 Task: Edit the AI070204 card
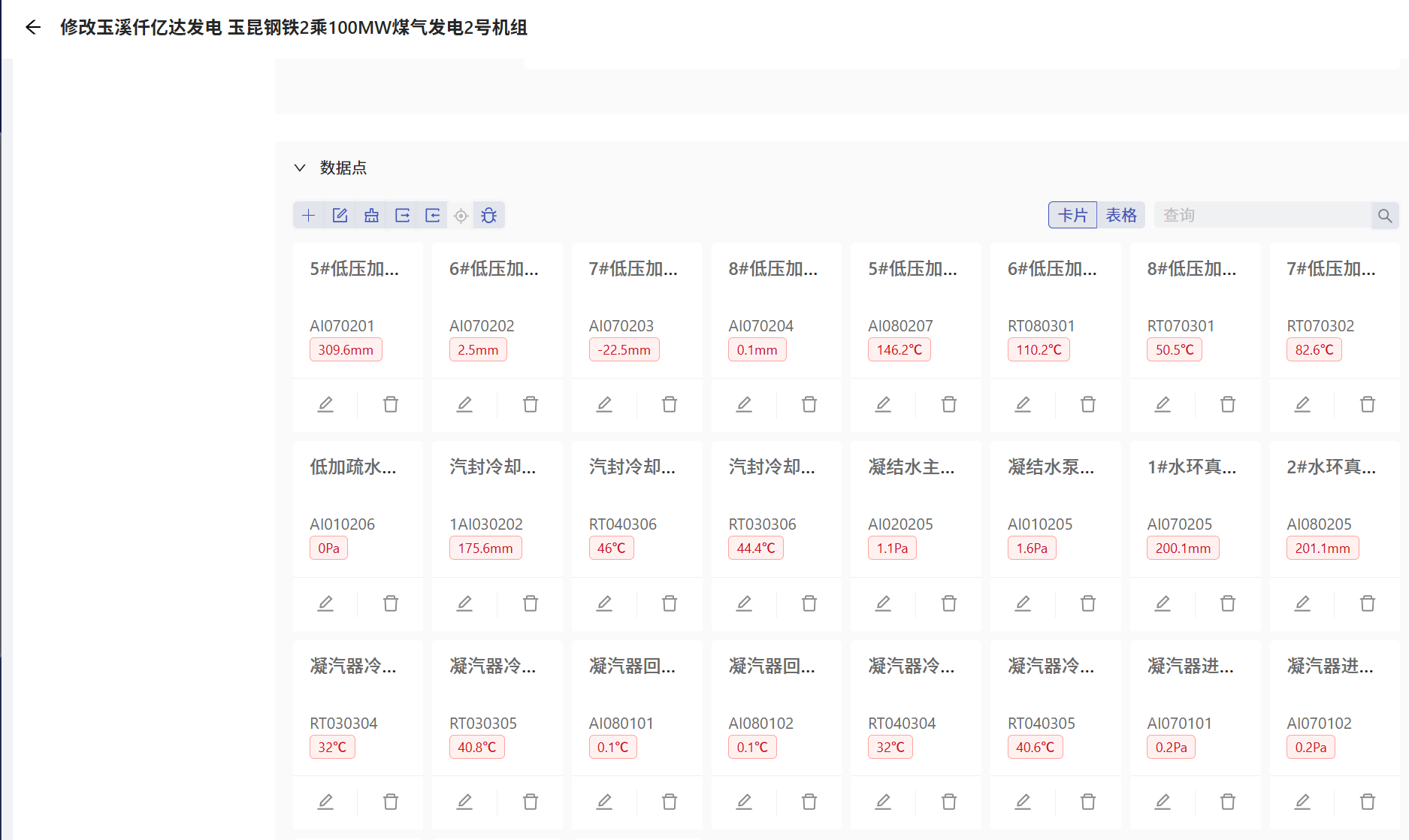click(744, 404)
